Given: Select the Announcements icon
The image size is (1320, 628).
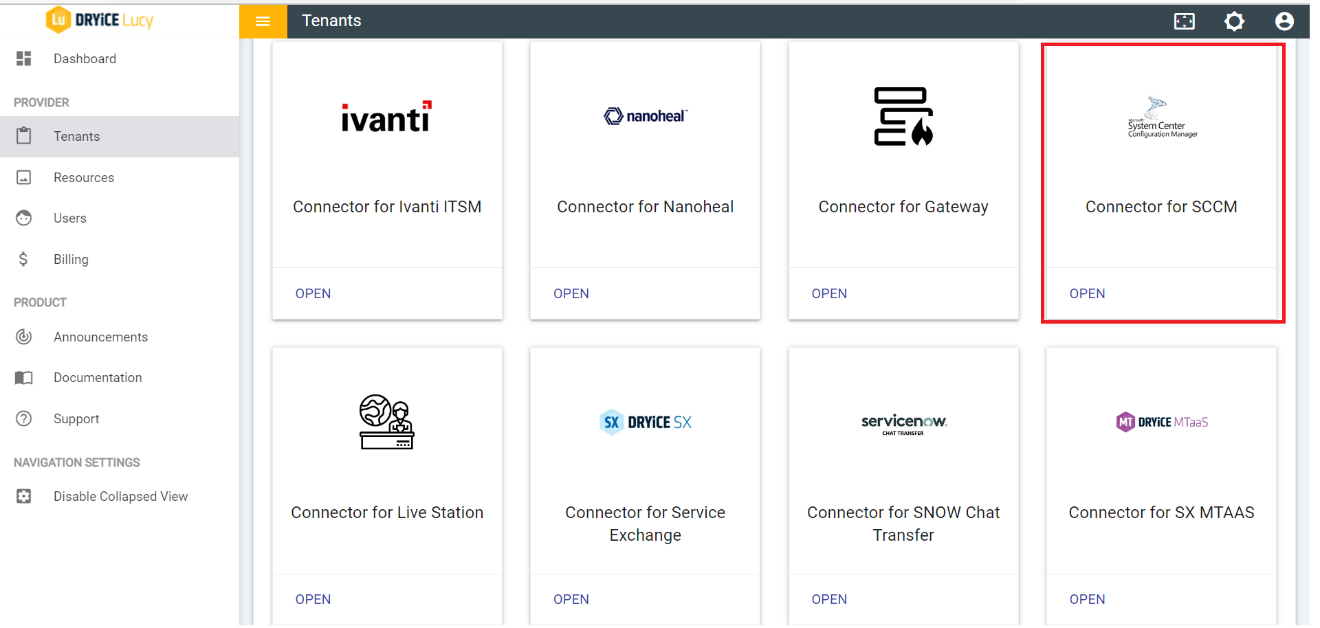Looking at the screenshot, I should tap(23, 336).
